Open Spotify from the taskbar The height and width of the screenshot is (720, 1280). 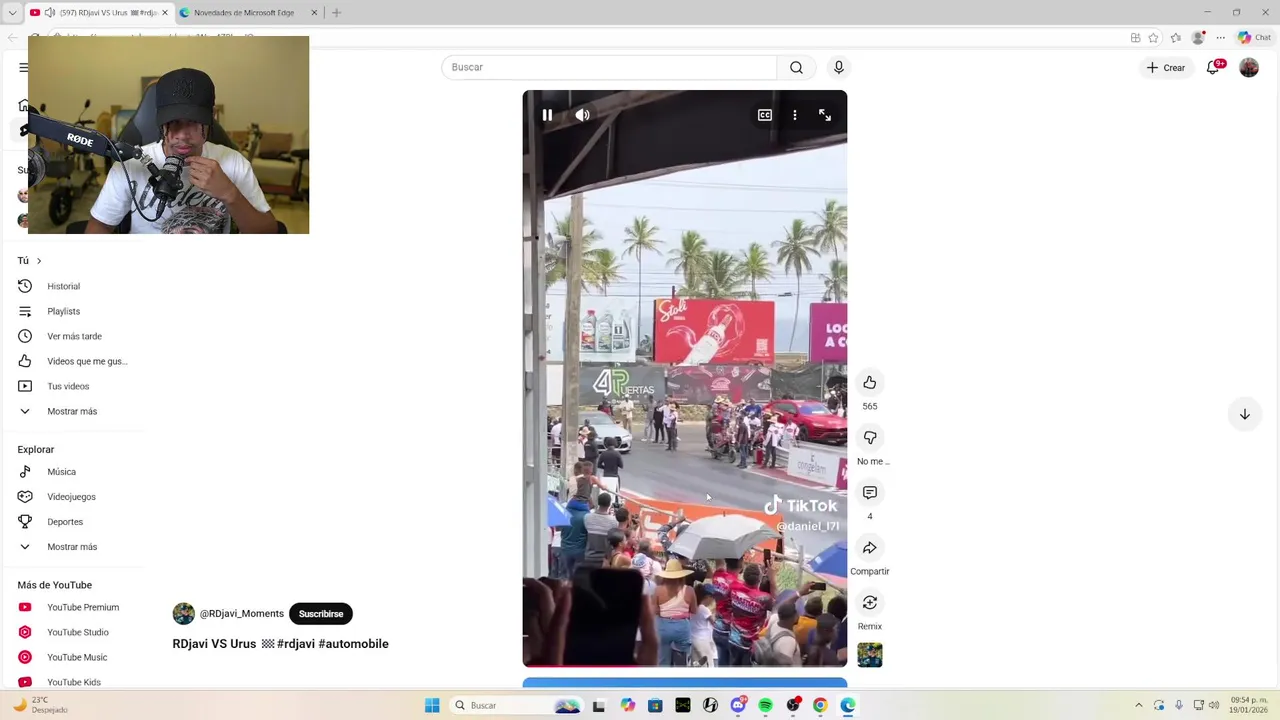[x=765, y=706]
